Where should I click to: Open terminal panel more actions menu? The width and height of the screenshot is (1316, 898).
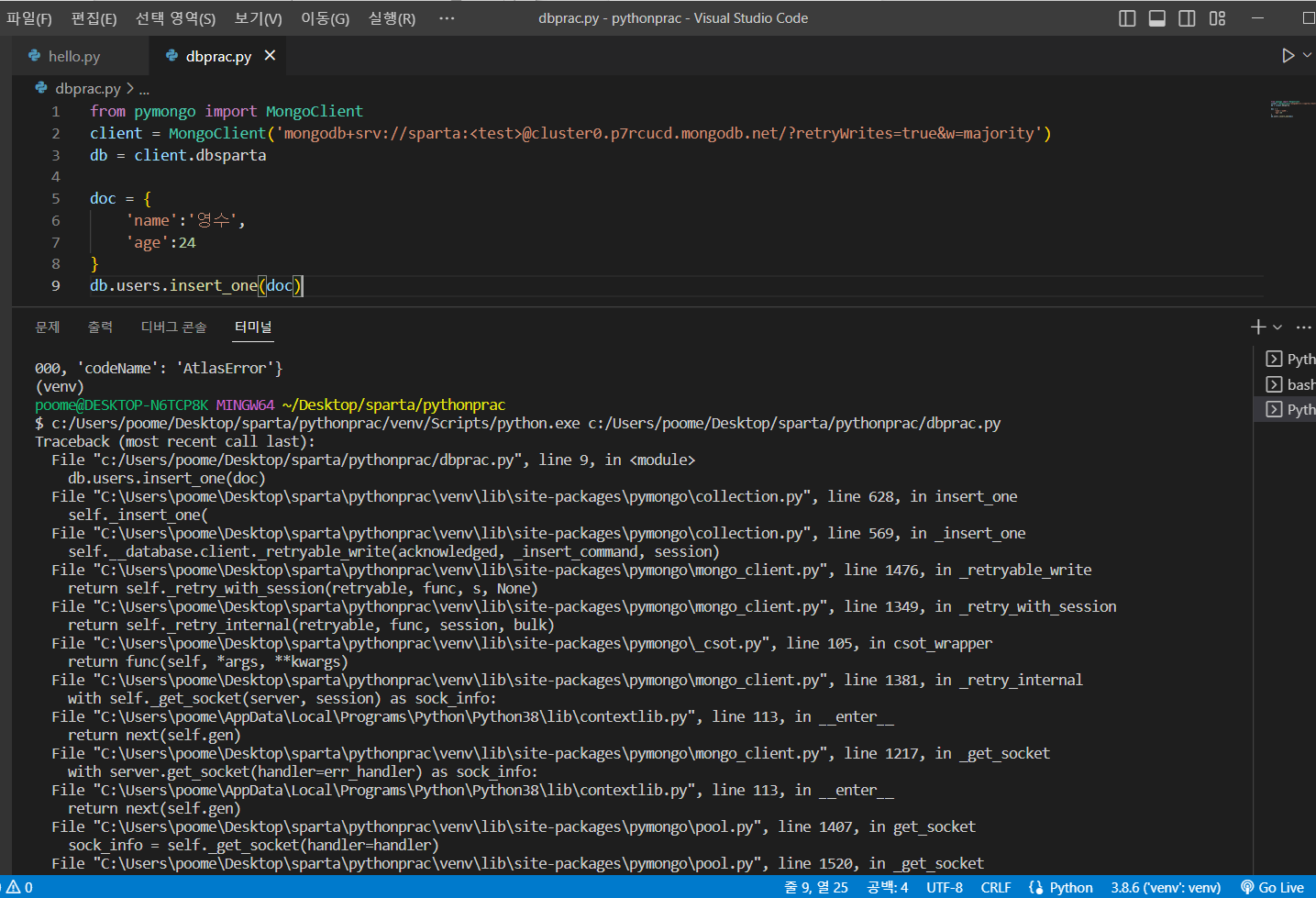click(1303, 327)
